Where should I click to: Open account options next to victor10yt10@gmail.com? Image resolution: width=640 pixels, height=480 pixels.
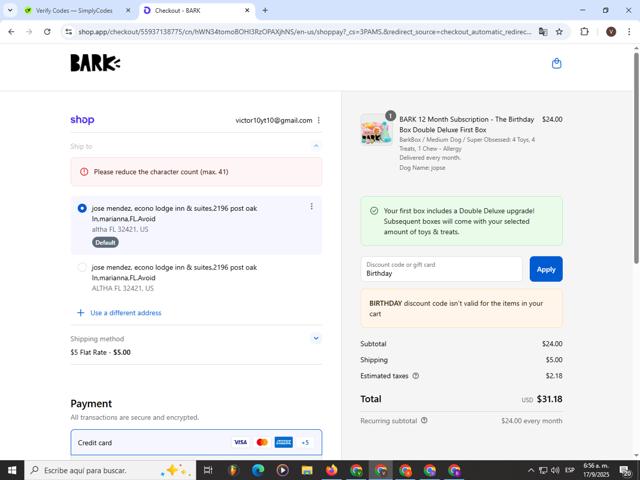[319, 120]
